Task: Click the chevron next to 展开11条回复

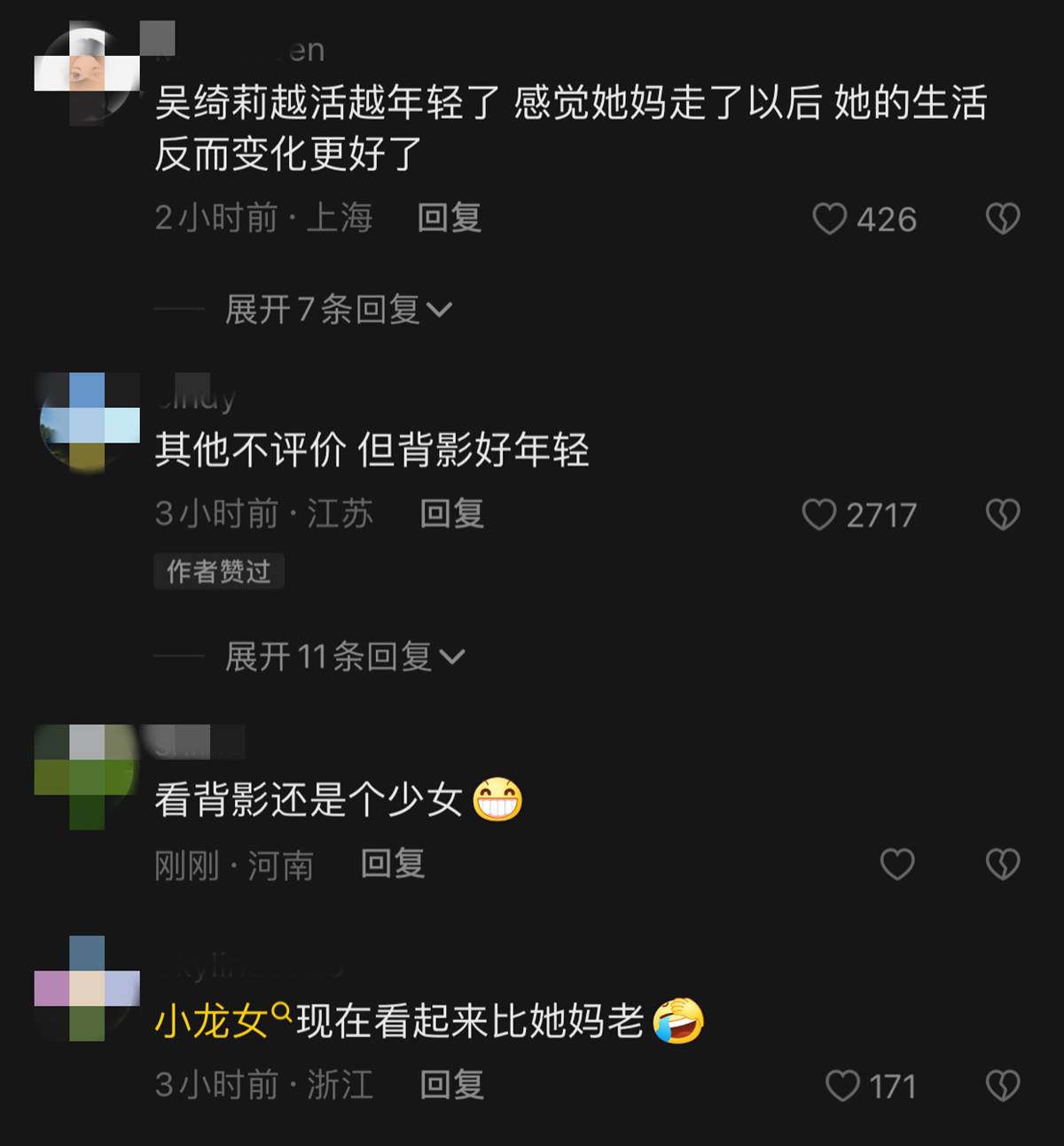Action: click(x=452, y=657)
